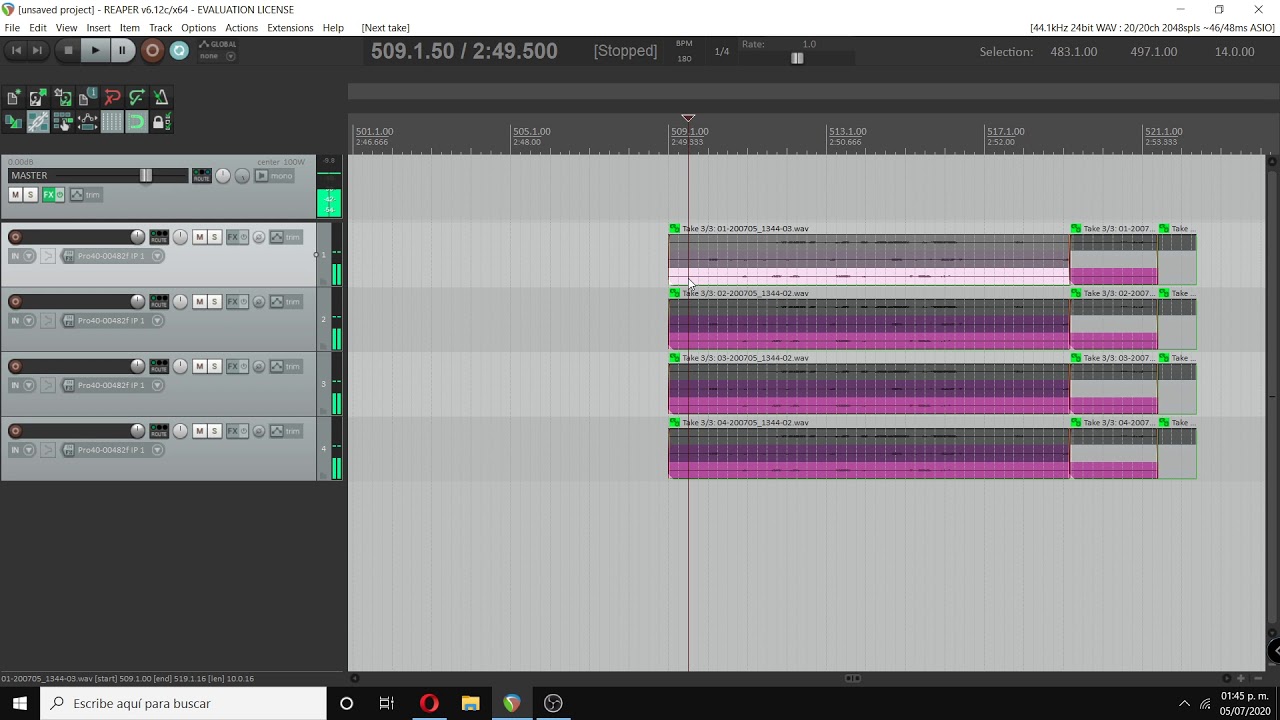Open track 1 input IN dropdown

pos(22,256)
